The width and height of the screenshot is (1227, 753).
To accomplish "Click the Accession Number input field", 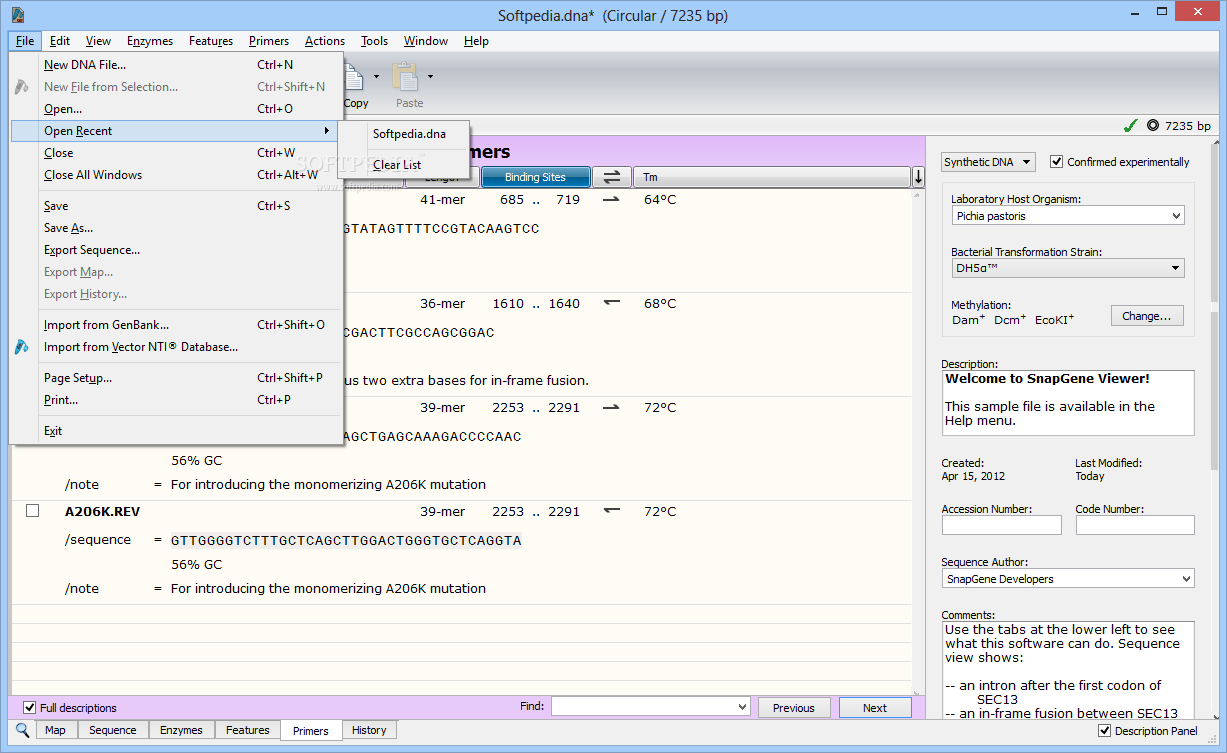I will (x=1001, y=525).
